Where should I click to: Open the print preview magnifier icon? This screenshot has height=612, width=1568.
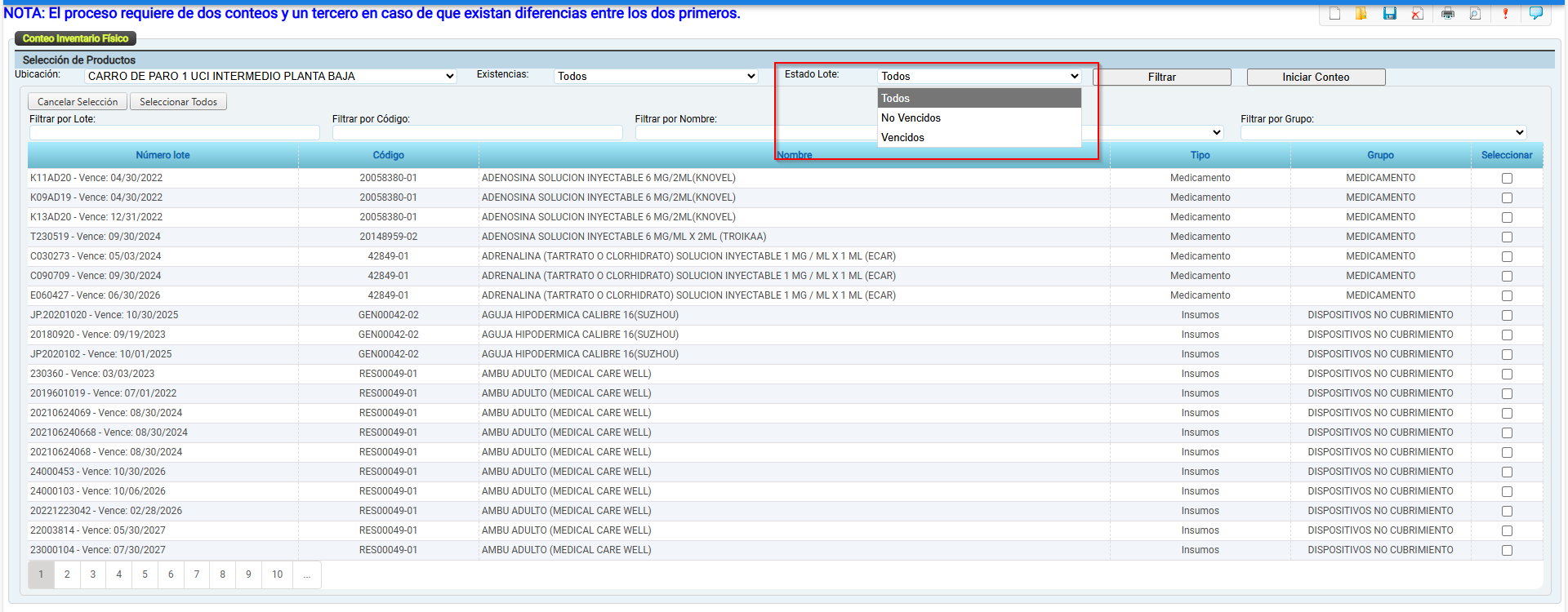pos(1475,13)
